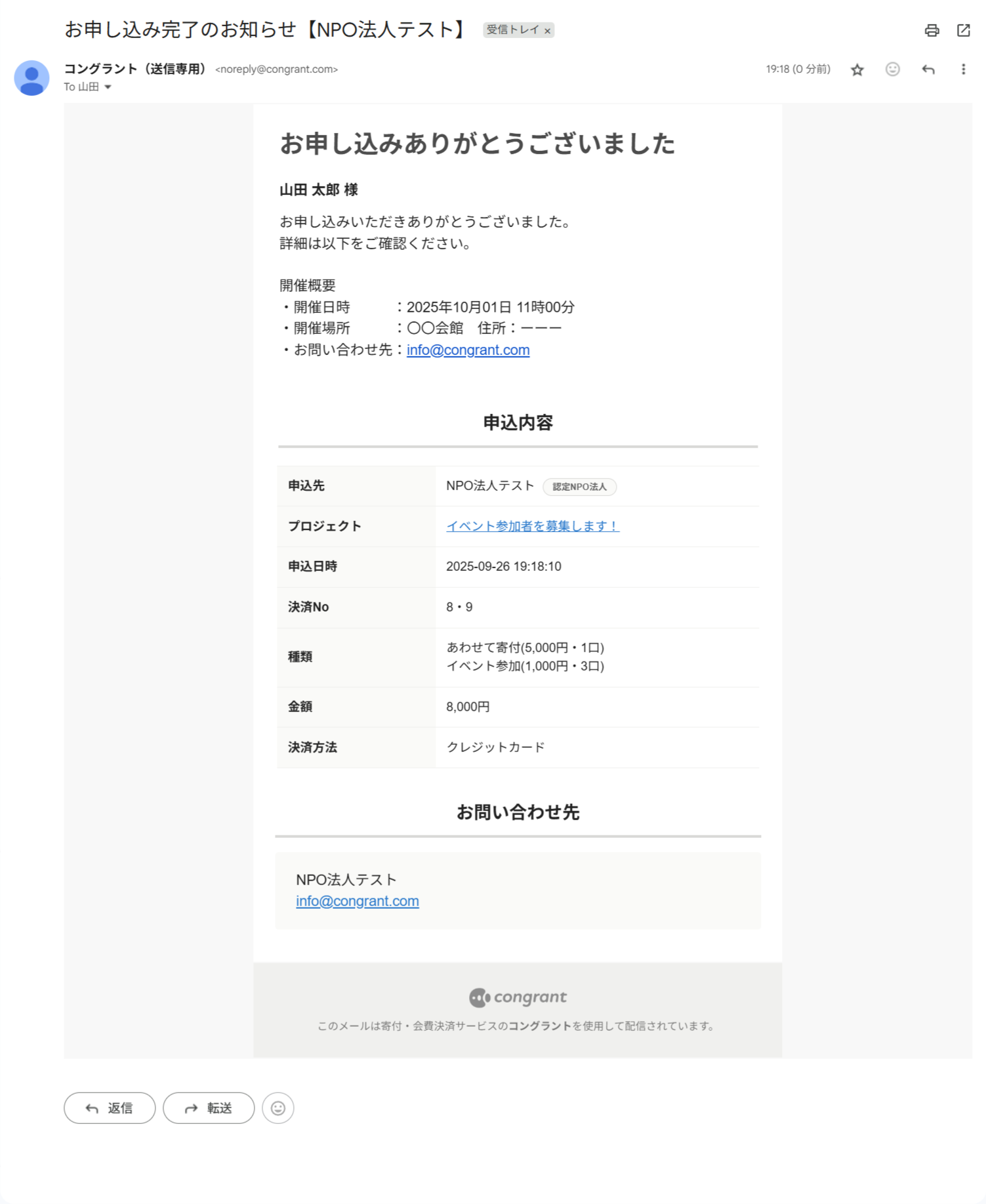The width and height of the screenshot is (986, 1204).
Task: Click the 認定NPO法人 badge
Action: [x=579, y=486]
